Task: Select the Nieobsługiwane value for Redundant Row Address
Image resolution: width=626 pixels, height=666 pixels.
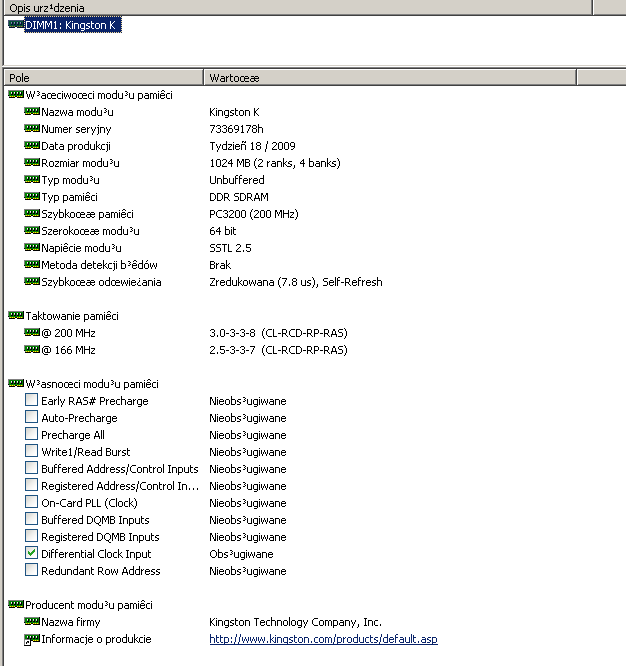Action: pos(248,571)
